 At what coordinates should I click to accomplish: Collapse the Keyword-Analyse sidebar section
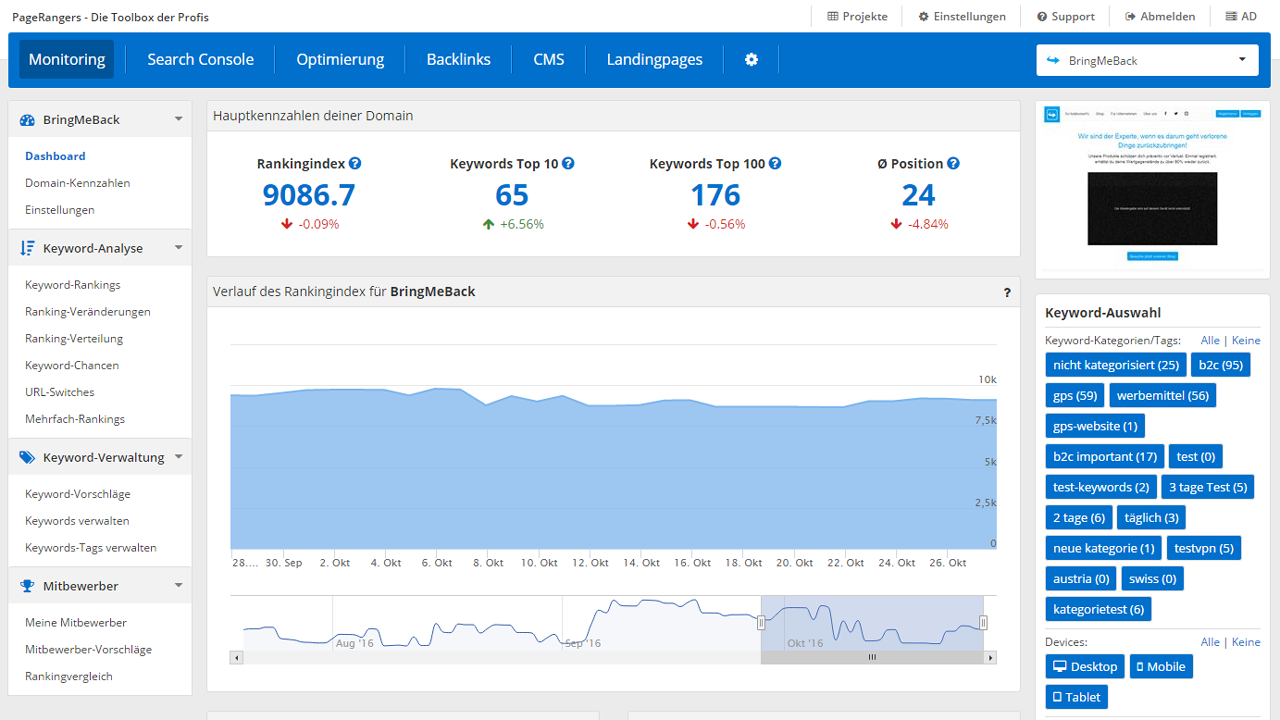click(x=178, y=248)
